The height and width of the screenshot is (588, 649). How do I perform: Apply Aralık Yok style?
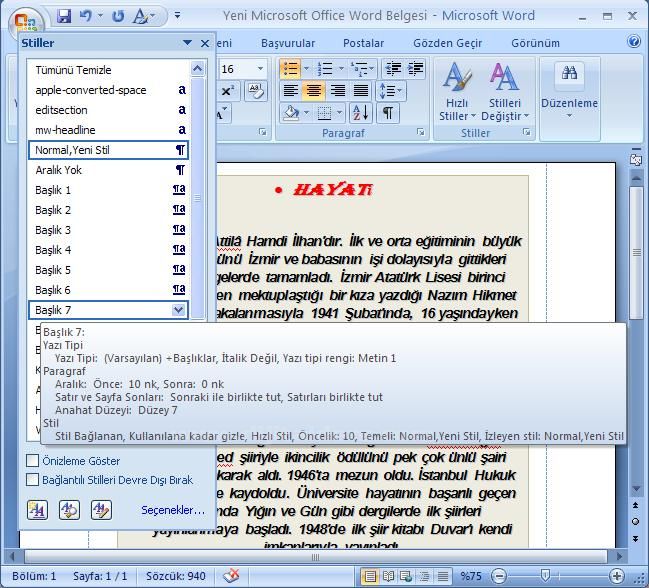(108, 170)
